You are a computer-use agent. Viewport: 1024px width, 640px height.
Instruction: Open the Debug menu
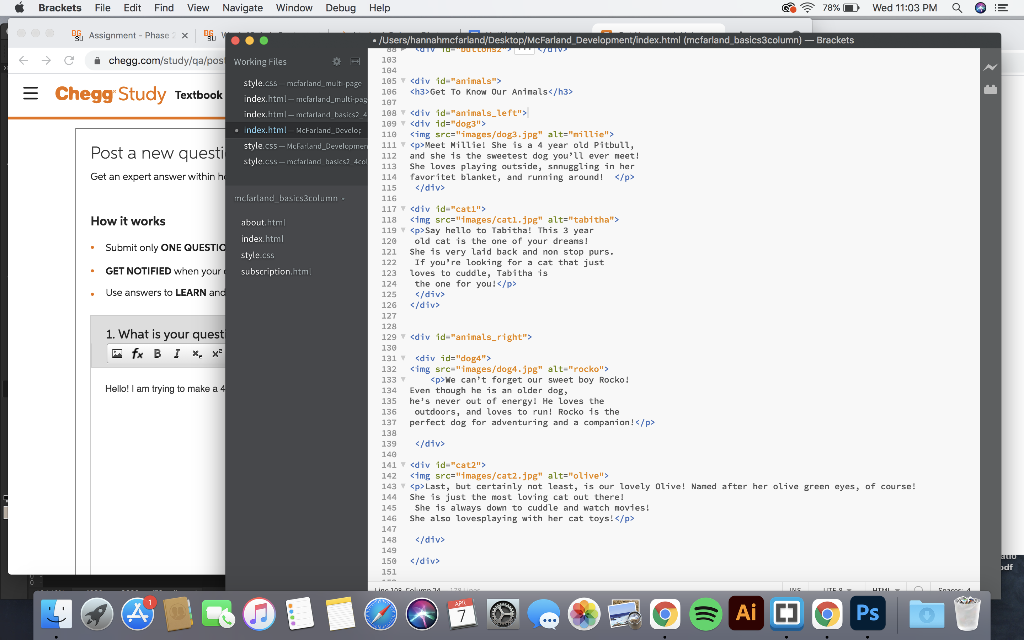point(340,8)
